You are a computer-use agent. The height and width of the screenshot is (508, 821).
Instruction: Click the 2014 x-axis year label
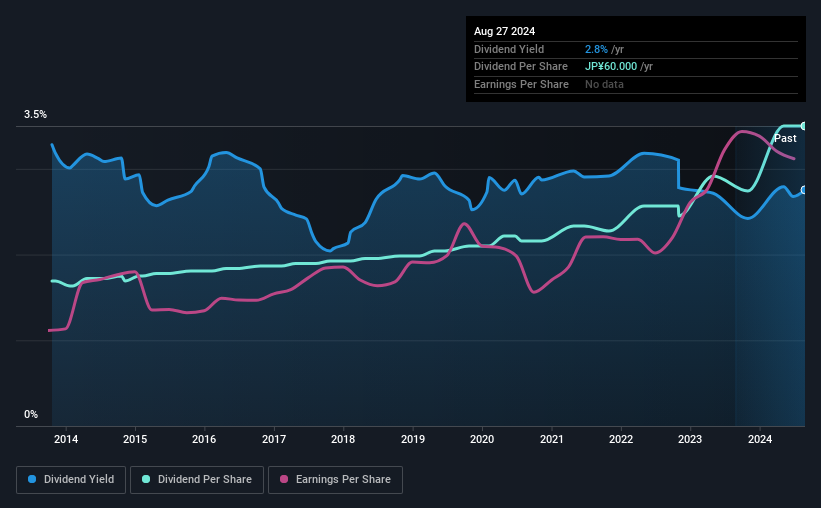(x=66, y=439)
